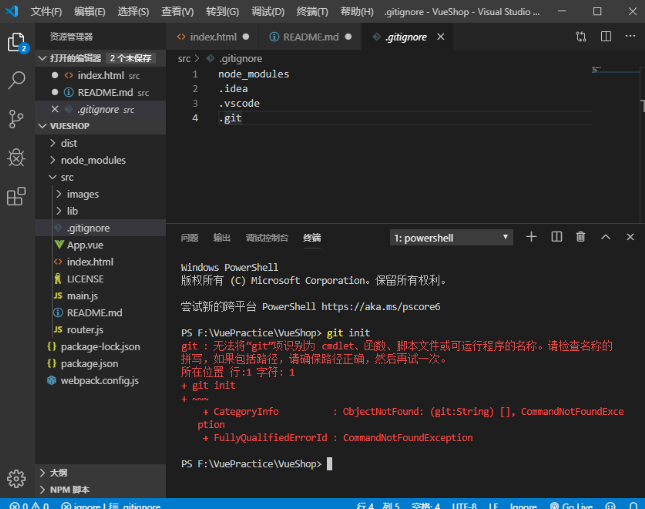
Task: Open the Debug view in activity bar
Action: [16, 158]
